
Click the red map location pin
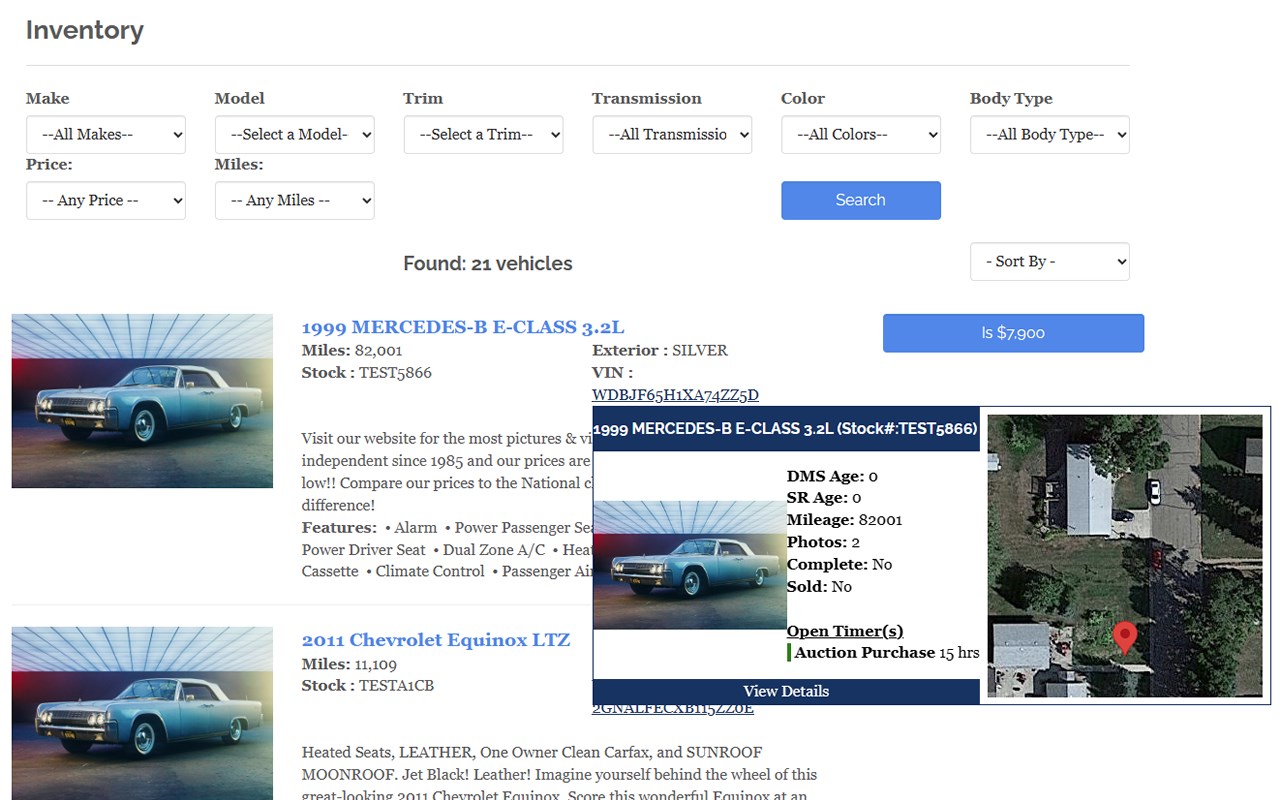[1125, 637]
